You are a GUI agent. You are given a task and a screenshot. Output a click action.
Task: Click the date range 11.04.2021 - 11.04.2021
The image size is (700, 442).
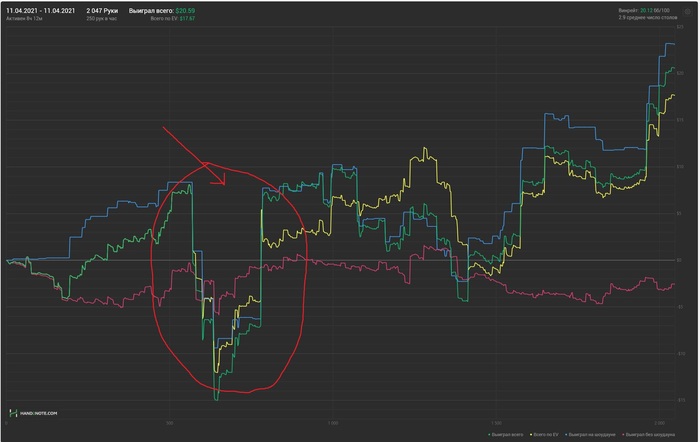click(x=41, y=10)
